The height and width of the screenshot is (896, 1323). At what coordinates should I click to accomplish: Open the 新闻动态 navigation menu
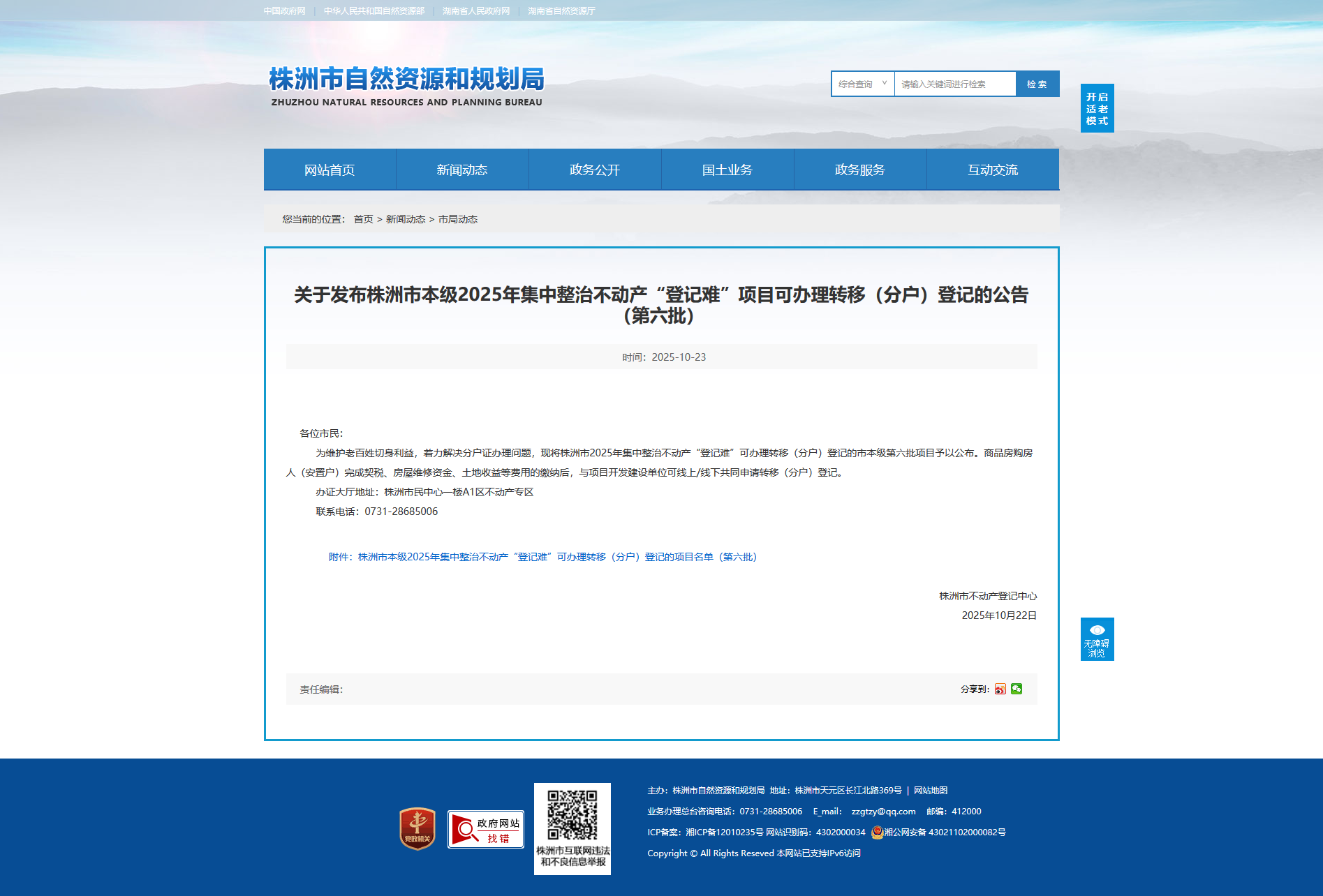coord(462,170)
